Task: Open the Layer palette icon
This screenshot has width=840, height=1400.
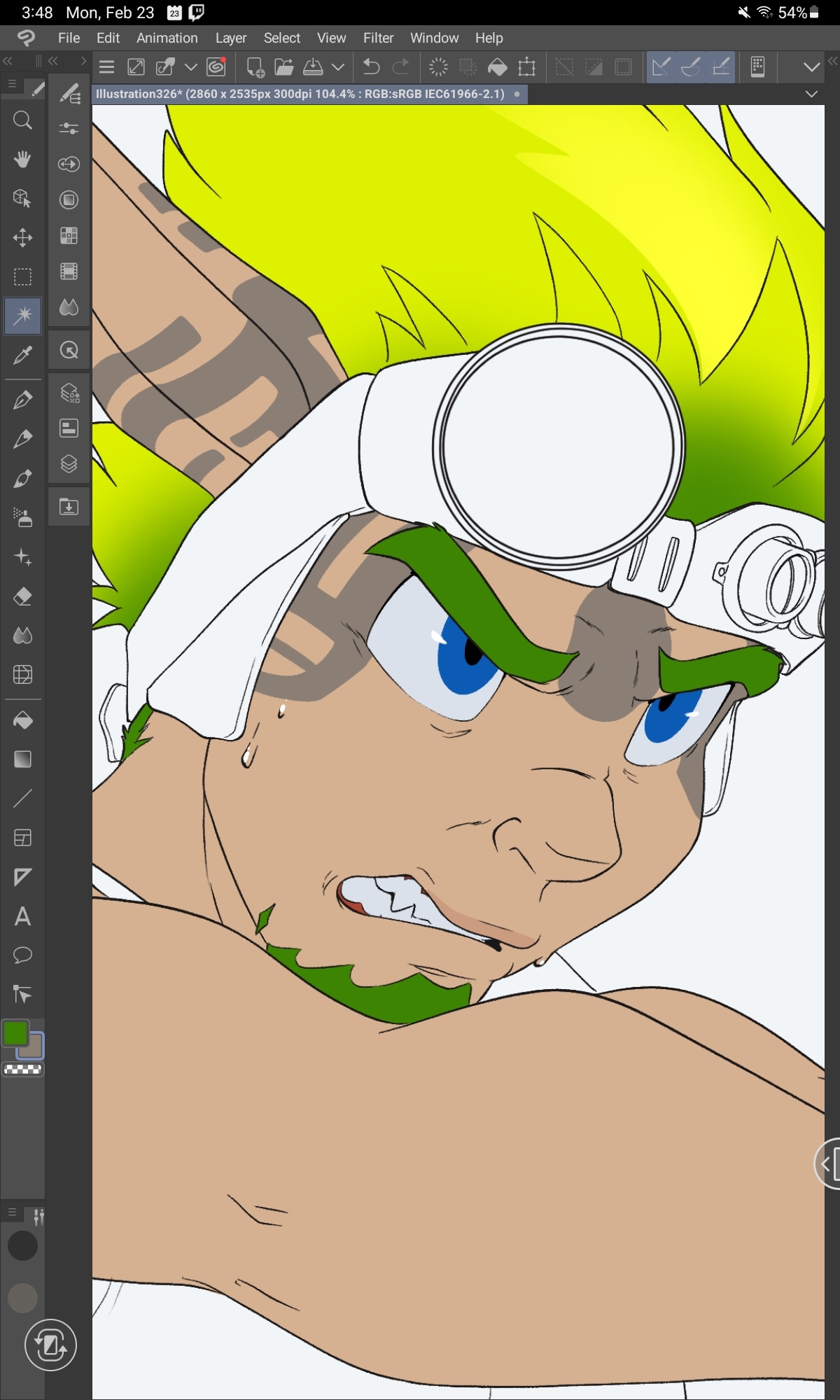Action: (69, 464)
